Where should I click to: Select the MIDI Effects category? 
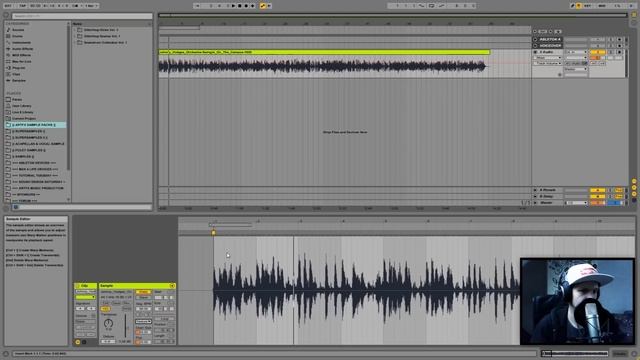[x=22, y=55]
